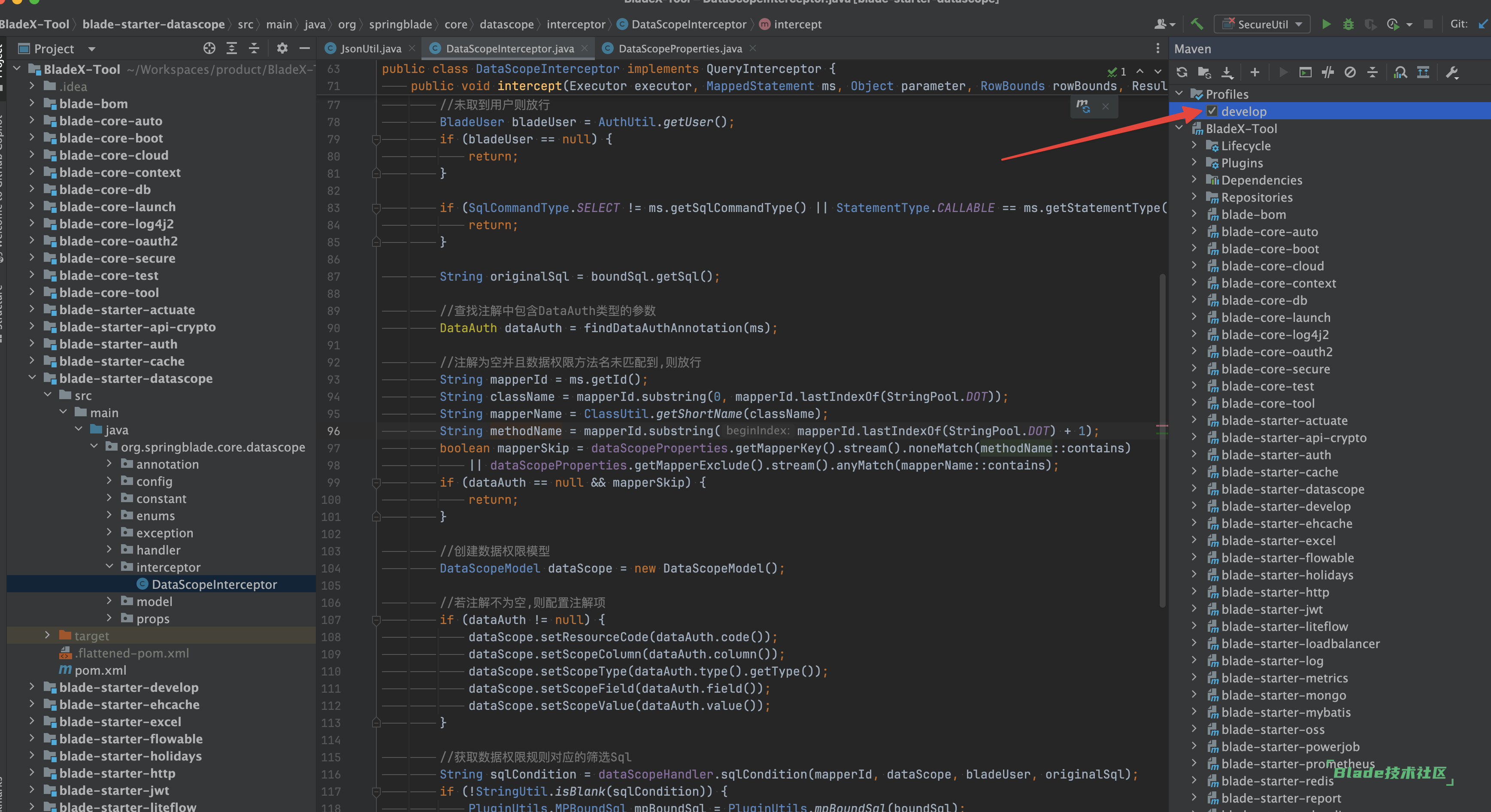Click the intercept method breadcrumb
The width and height of the screenshot is (1491, 812).
tap(790, 24)
